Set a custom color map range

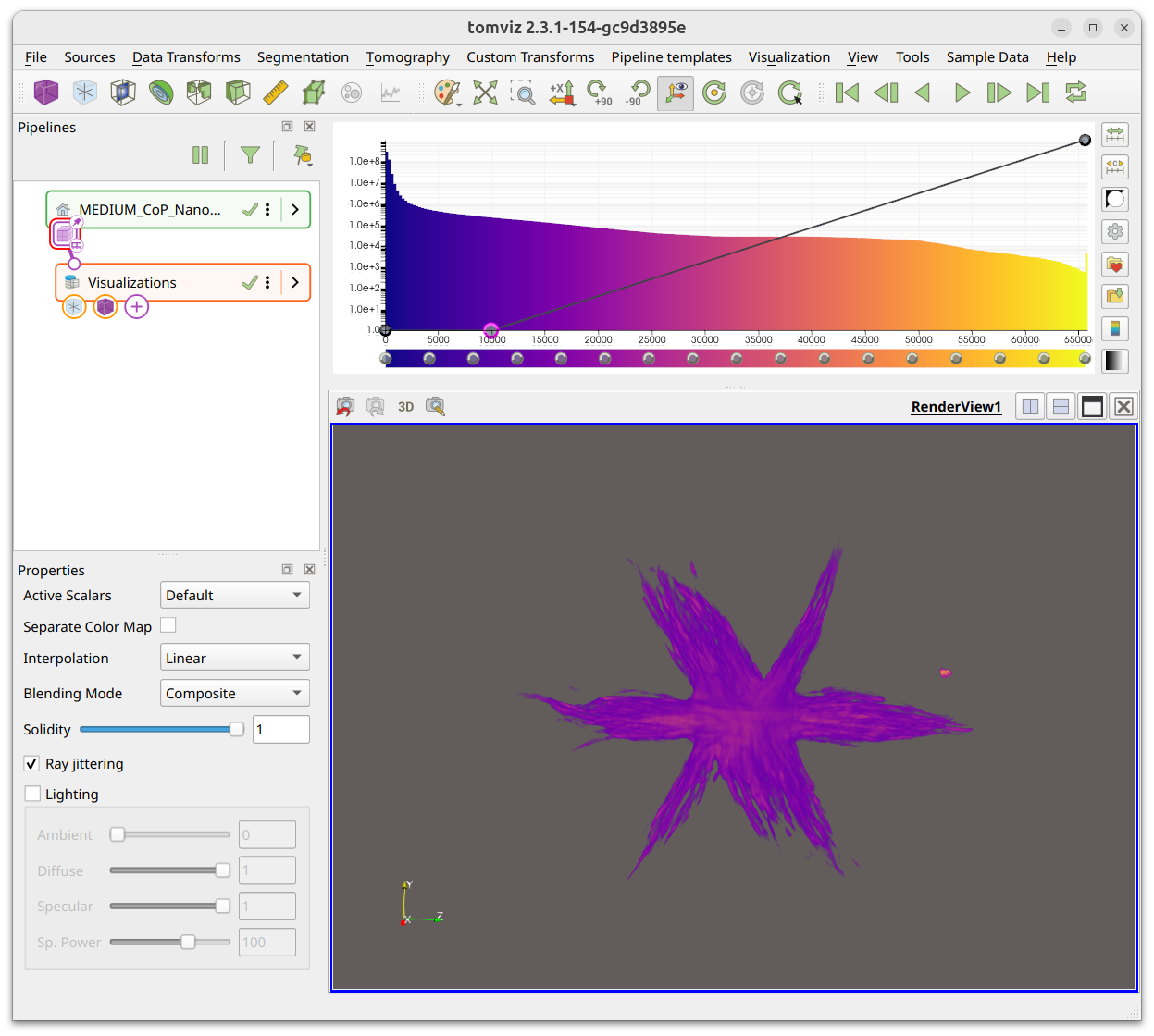click(1115, 167)
